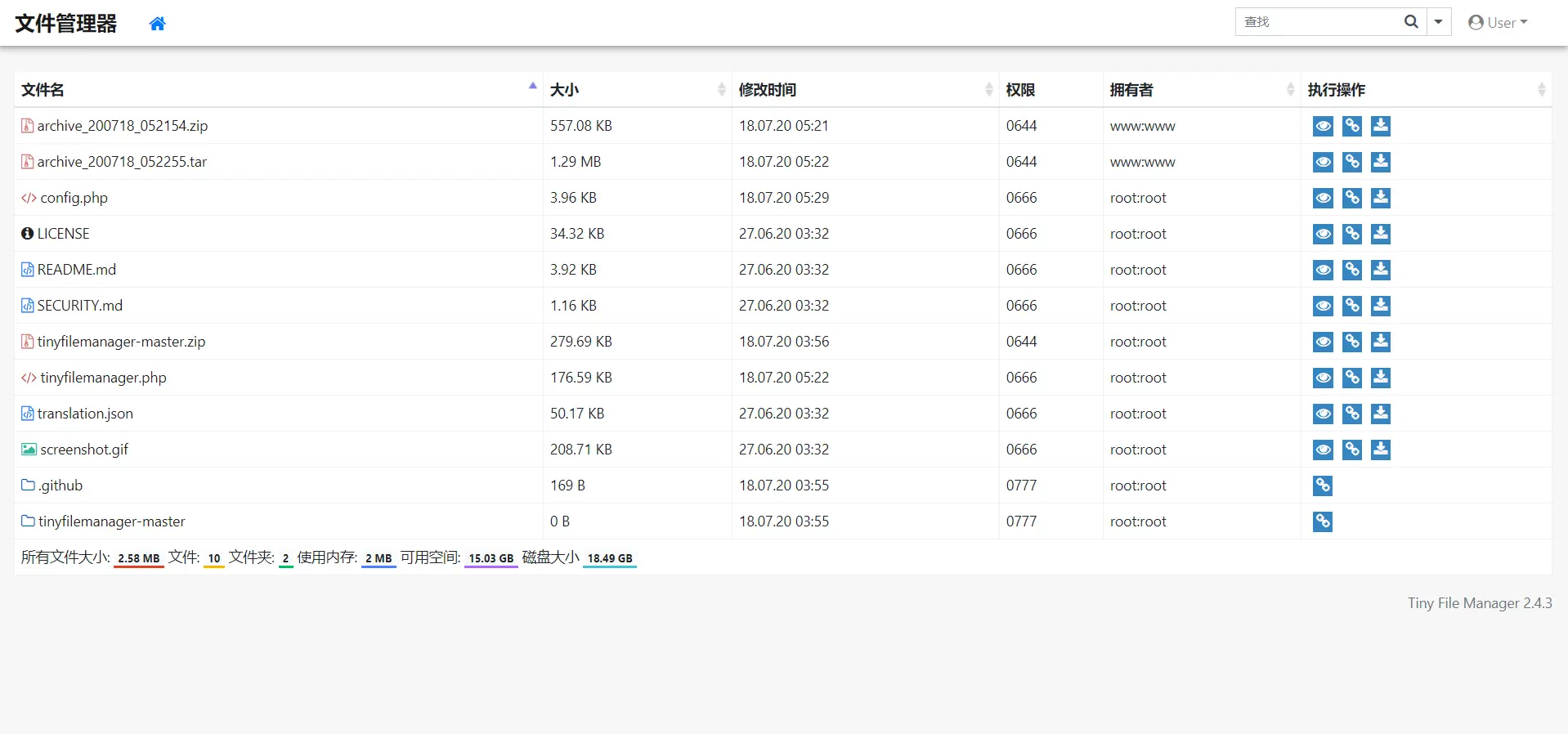Click Tiny File Manager 2.4.3 footer link

pos(1480,603)
